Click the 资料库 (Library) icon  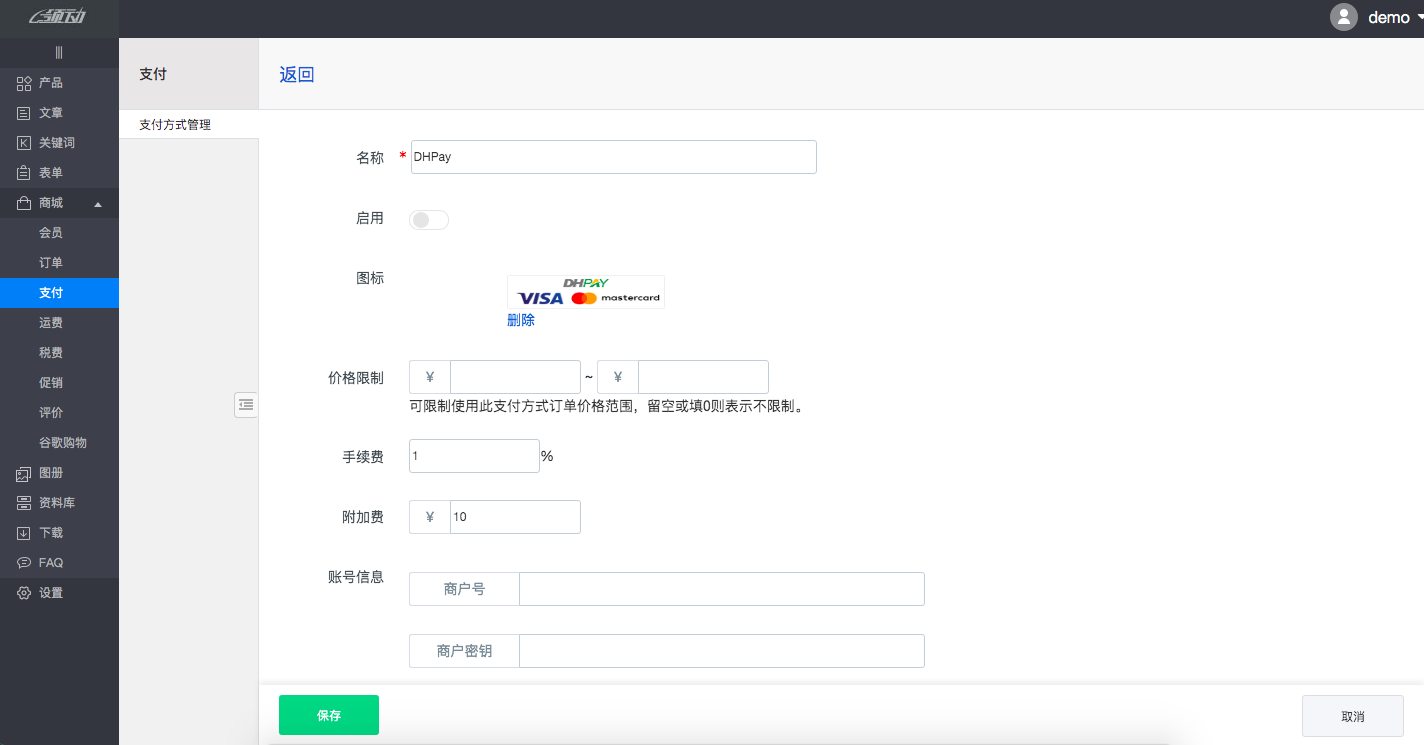click(24, 503)
